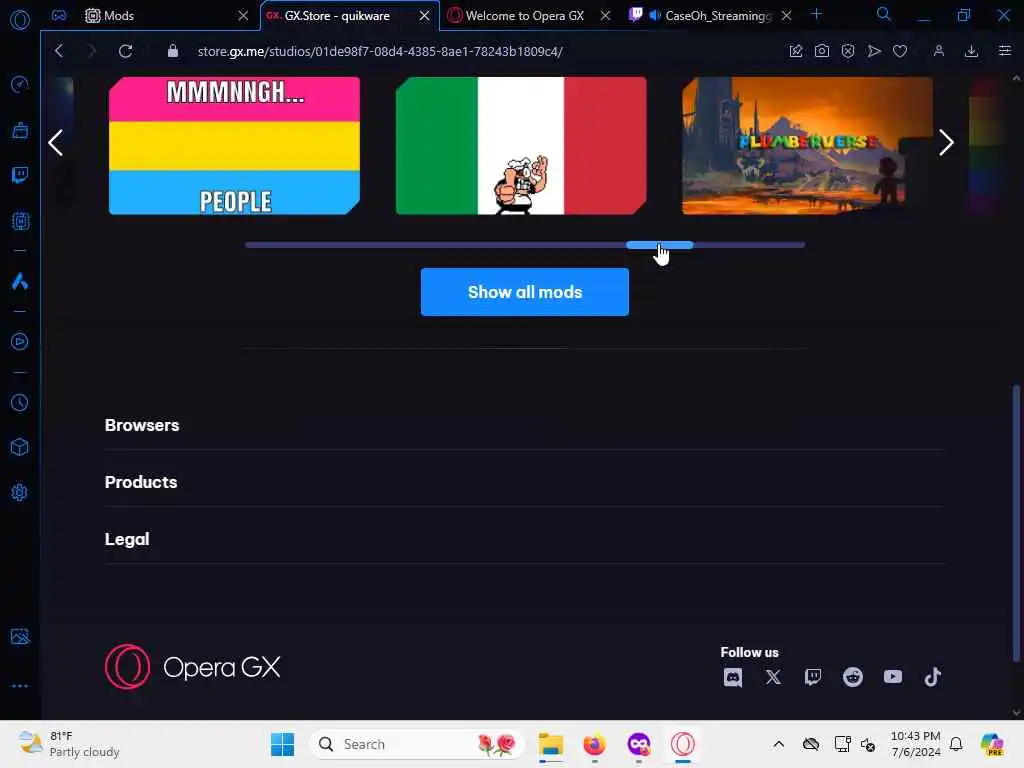Open Easy Setup menu icon
This screenshot has height=768, width=1024.
click(1004, 51)
